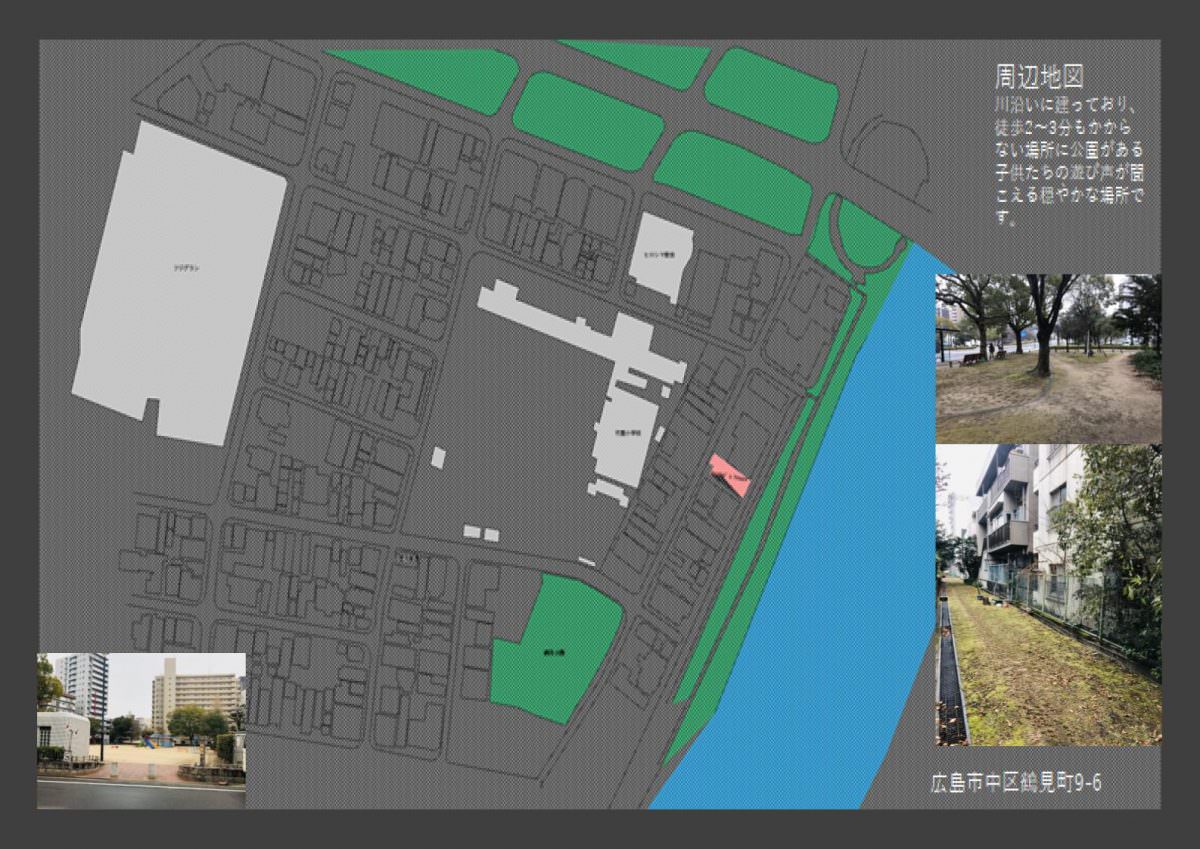Open the apartment building and lawn photo
Viewport: 1200px width, 849px height.
pos(1048,595)
